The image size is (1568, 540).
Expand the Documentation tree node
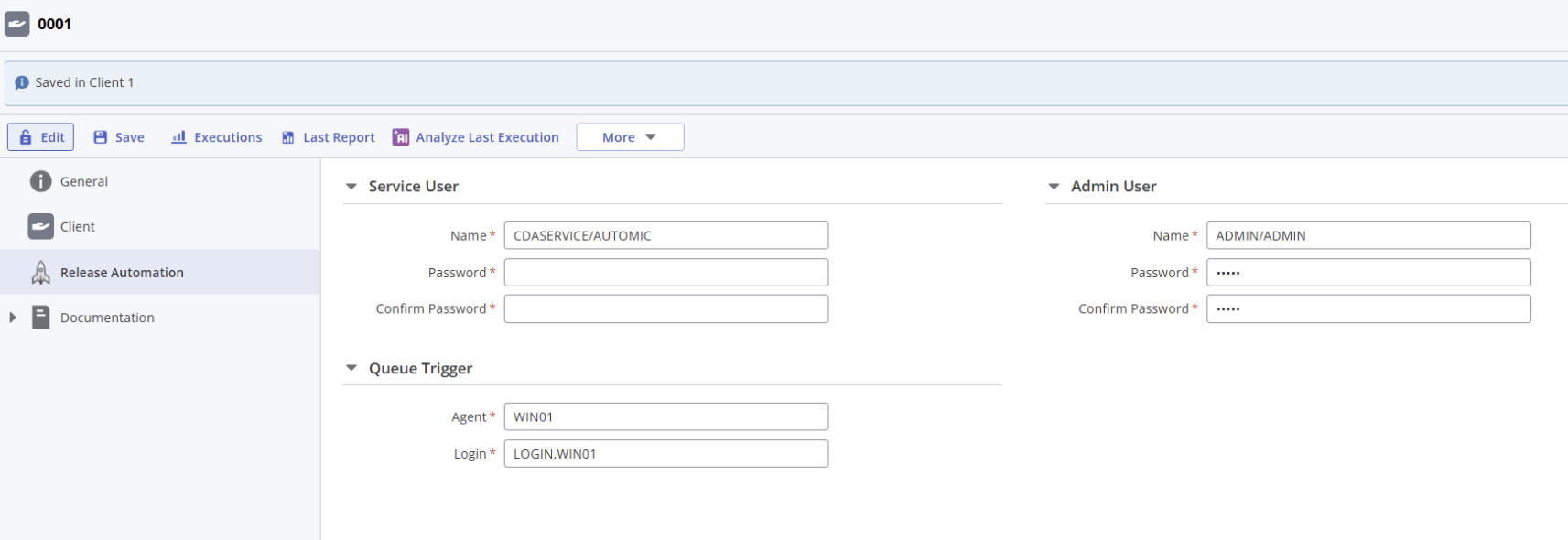click(x=12, y=318)
